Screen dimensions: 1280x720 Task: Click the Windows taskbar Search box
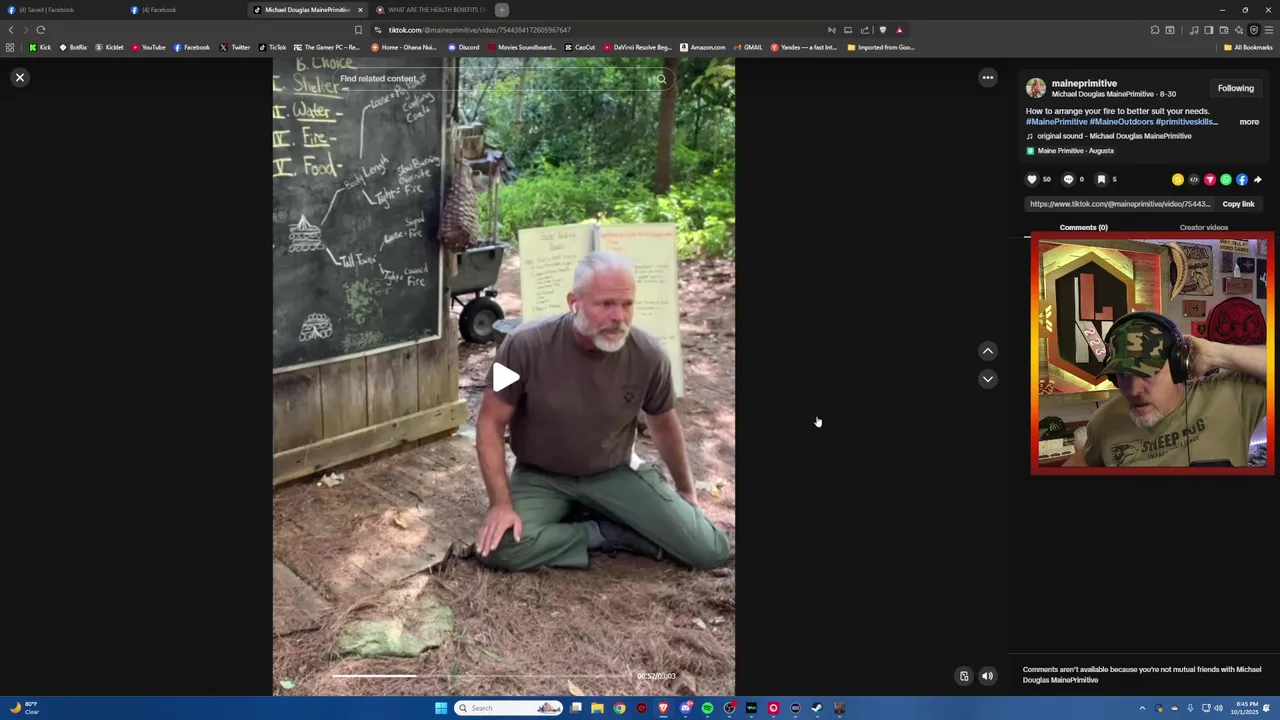coord(508,708)
